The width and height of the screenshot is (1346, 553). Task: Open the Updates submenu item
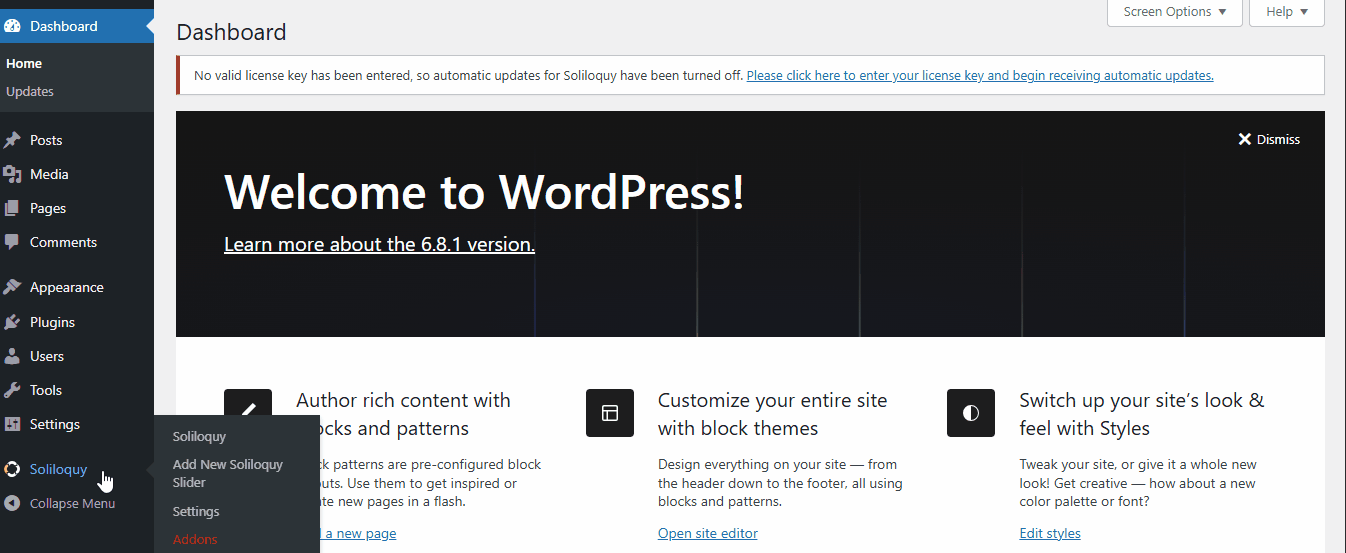[30, 91]
